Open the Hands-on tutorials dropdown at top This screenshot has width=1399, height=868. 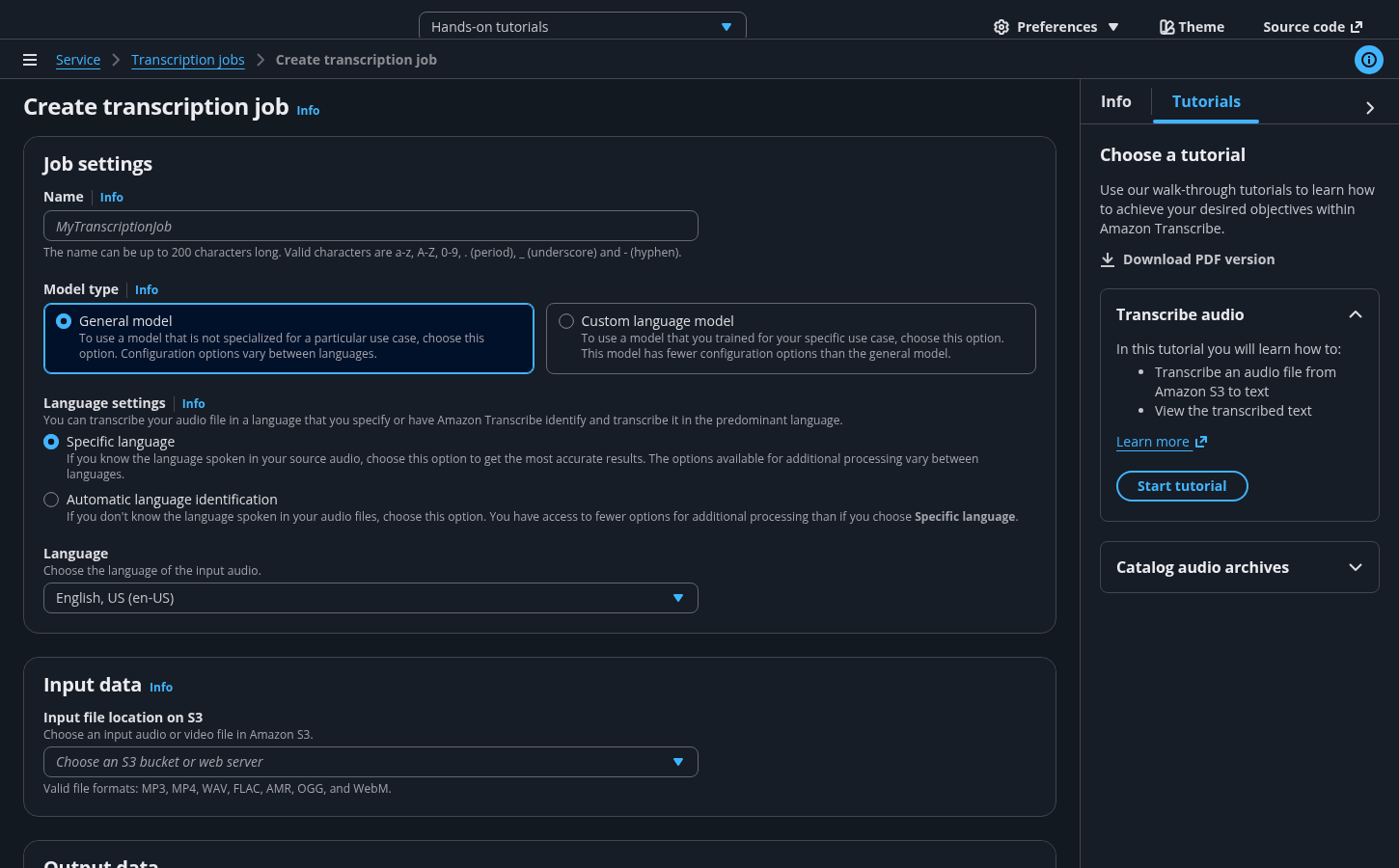pos(582,27)
